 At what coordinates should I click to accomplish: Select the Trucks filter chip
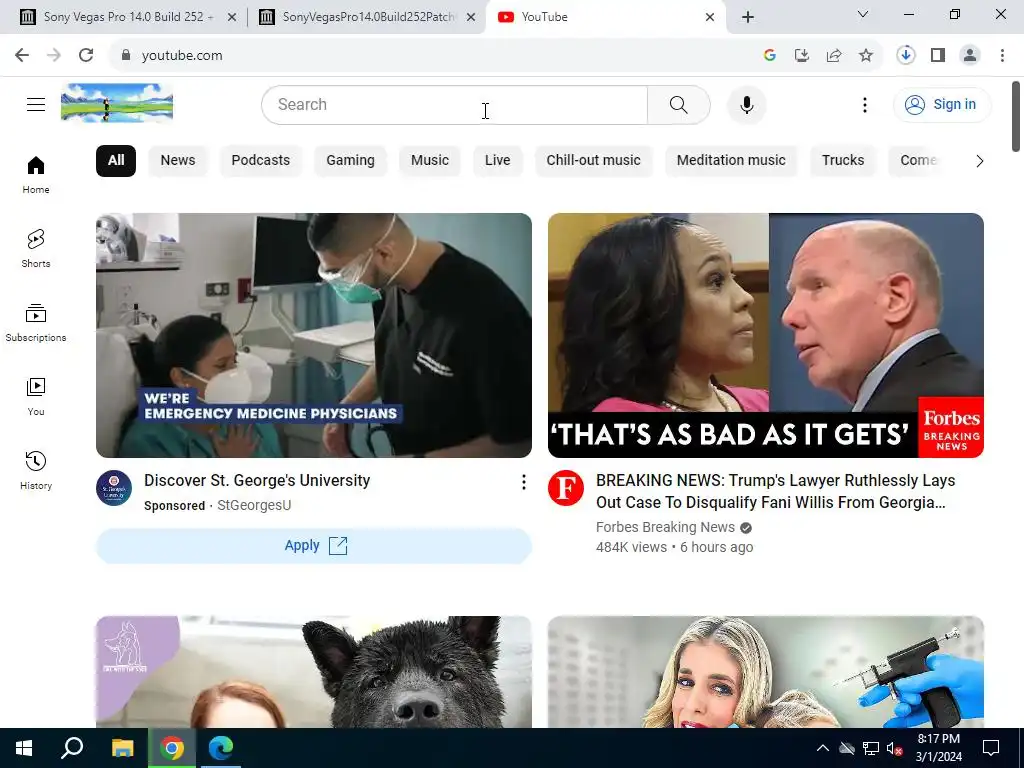click(x=843, y=161)
